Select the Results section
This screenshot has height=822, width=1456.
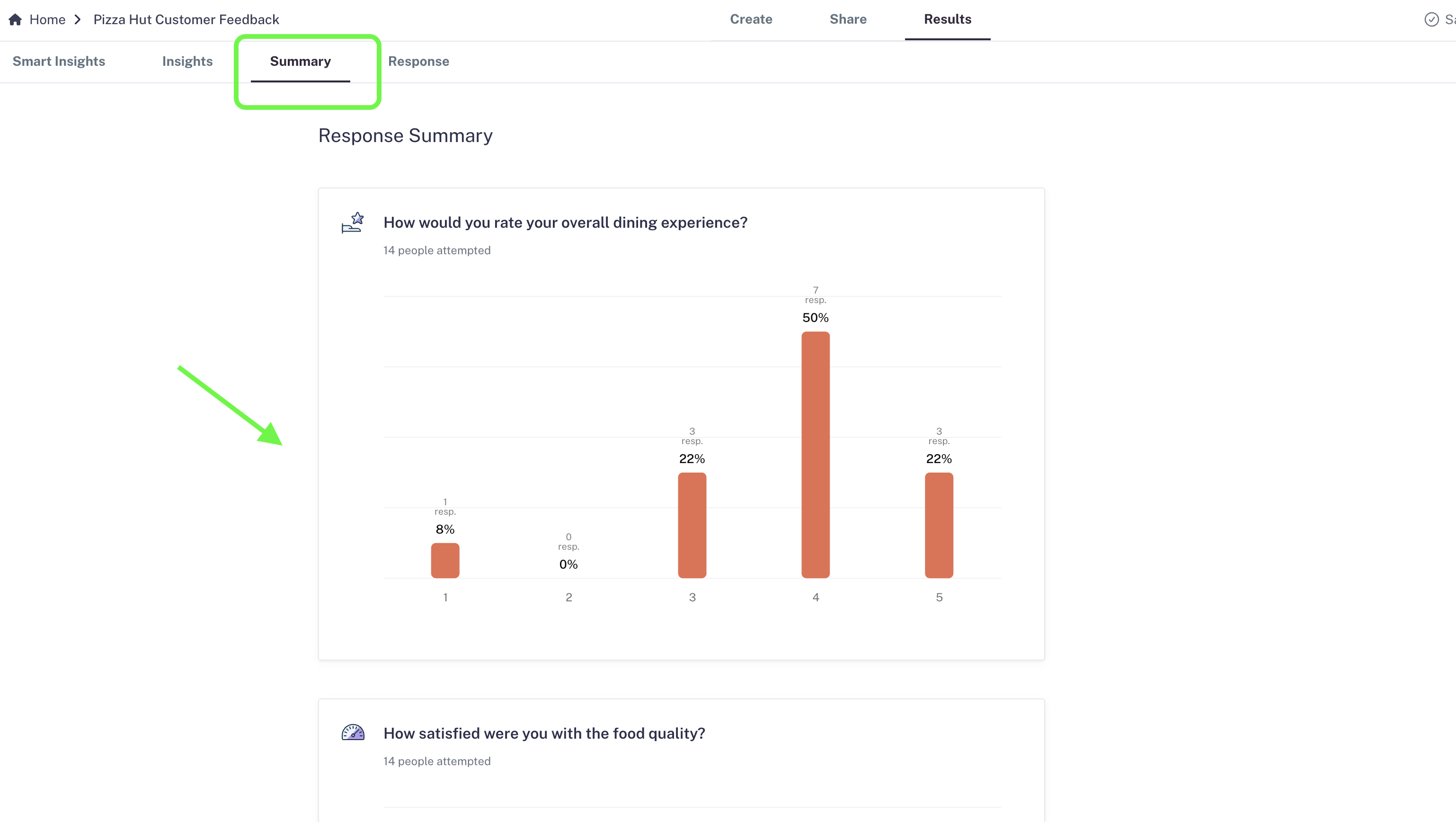(x=947, y=19)
